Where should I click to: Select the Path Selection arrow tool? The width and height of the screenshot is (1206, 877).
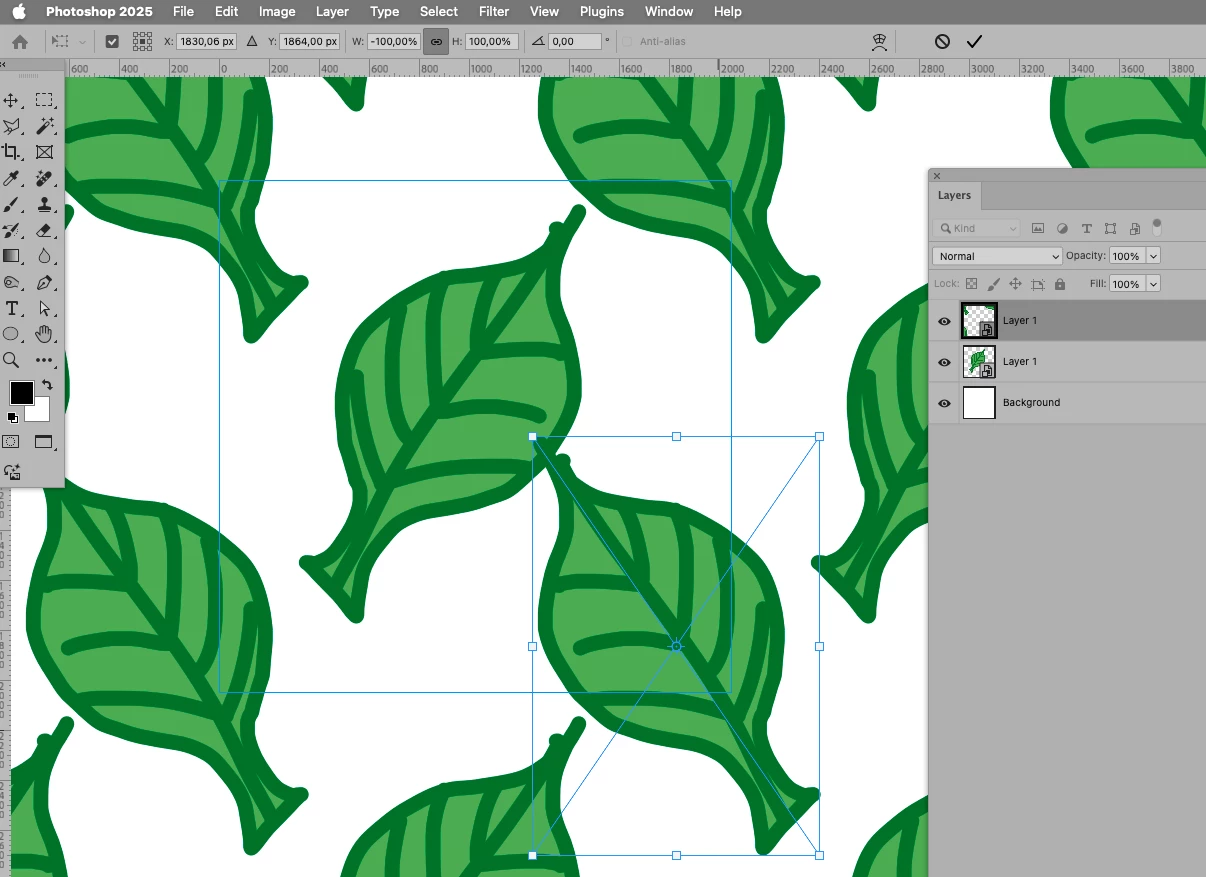point(45,308)
